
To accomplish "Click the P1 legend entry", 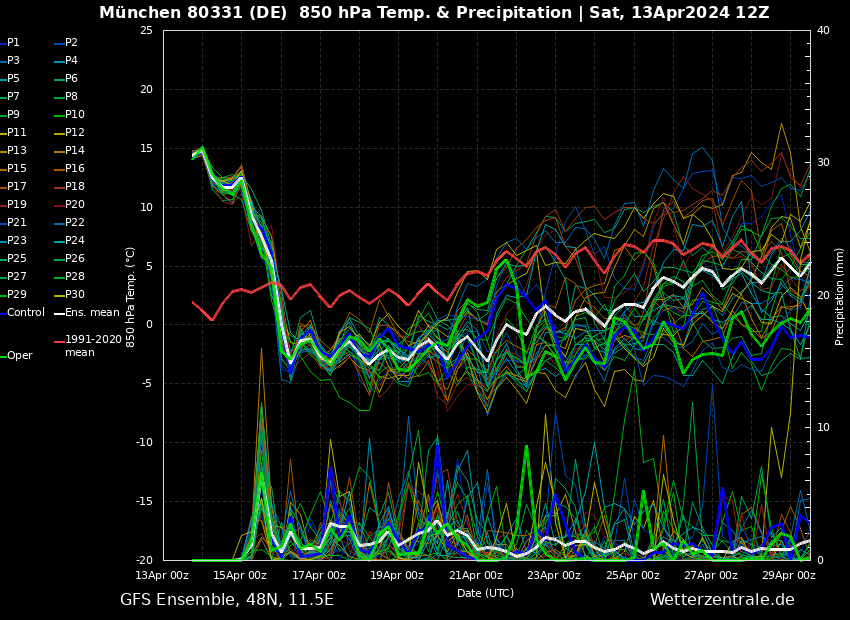I will 13,43.
